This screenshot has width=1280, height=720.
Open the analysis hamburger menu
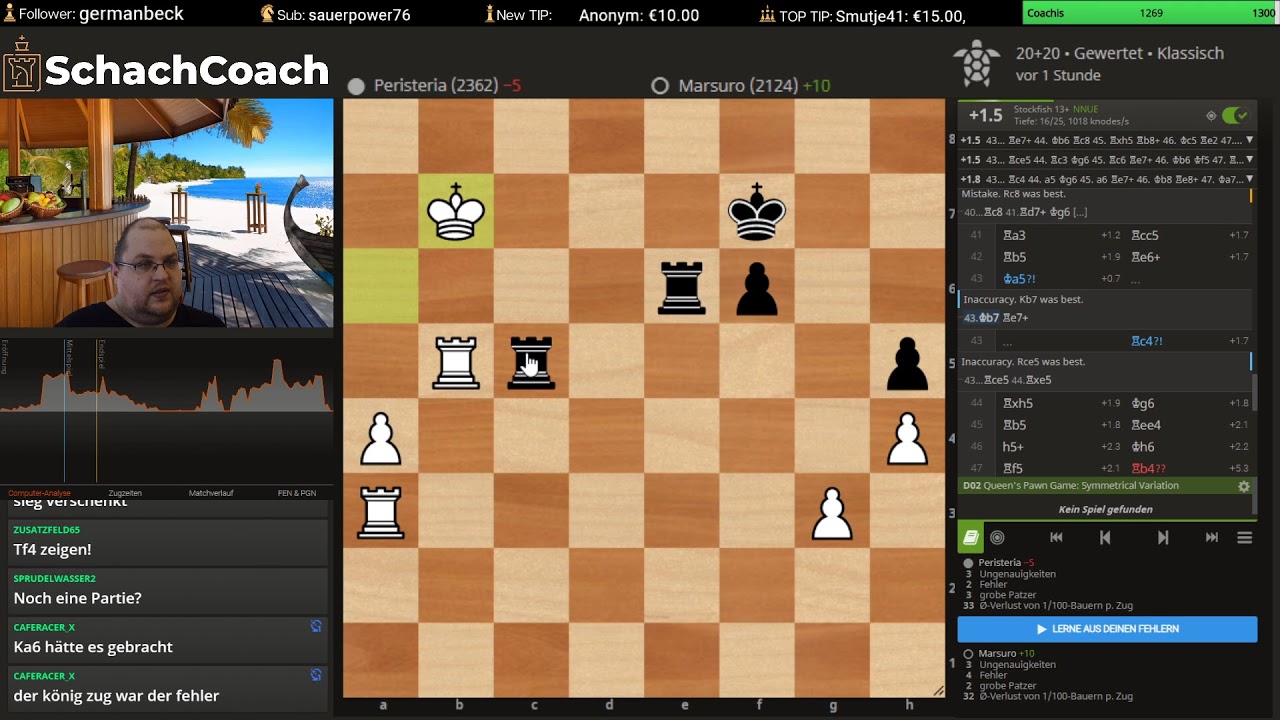point(1244,537)
